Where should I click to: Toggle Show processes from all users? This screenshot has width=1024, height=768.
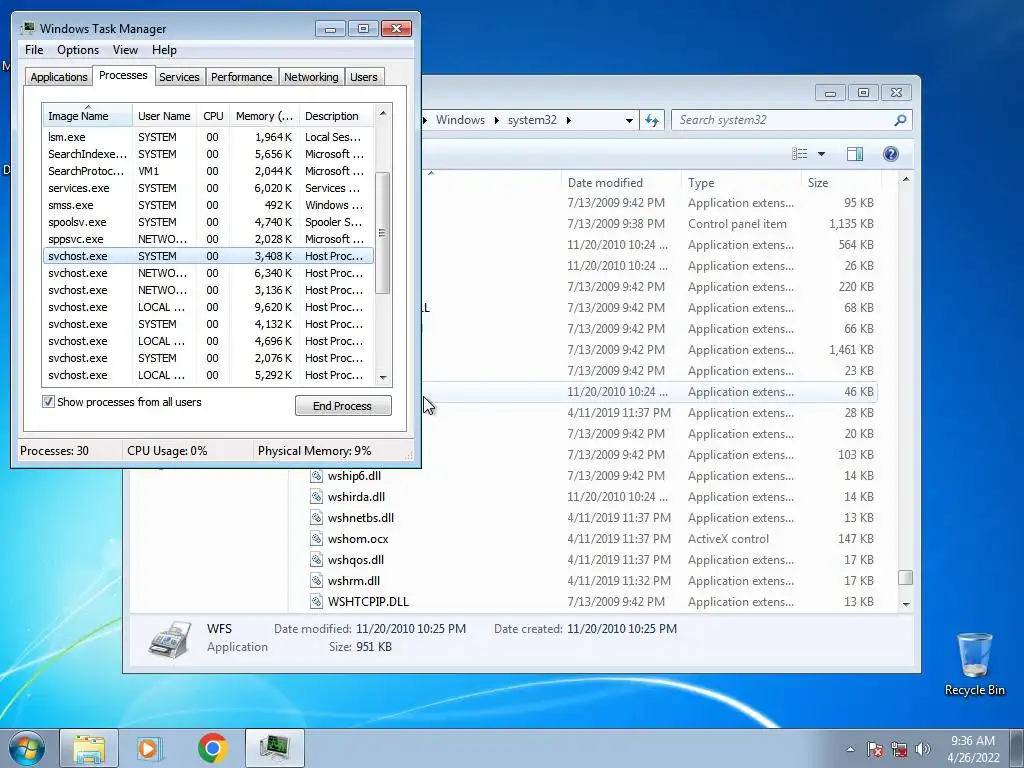coord(48,402)
